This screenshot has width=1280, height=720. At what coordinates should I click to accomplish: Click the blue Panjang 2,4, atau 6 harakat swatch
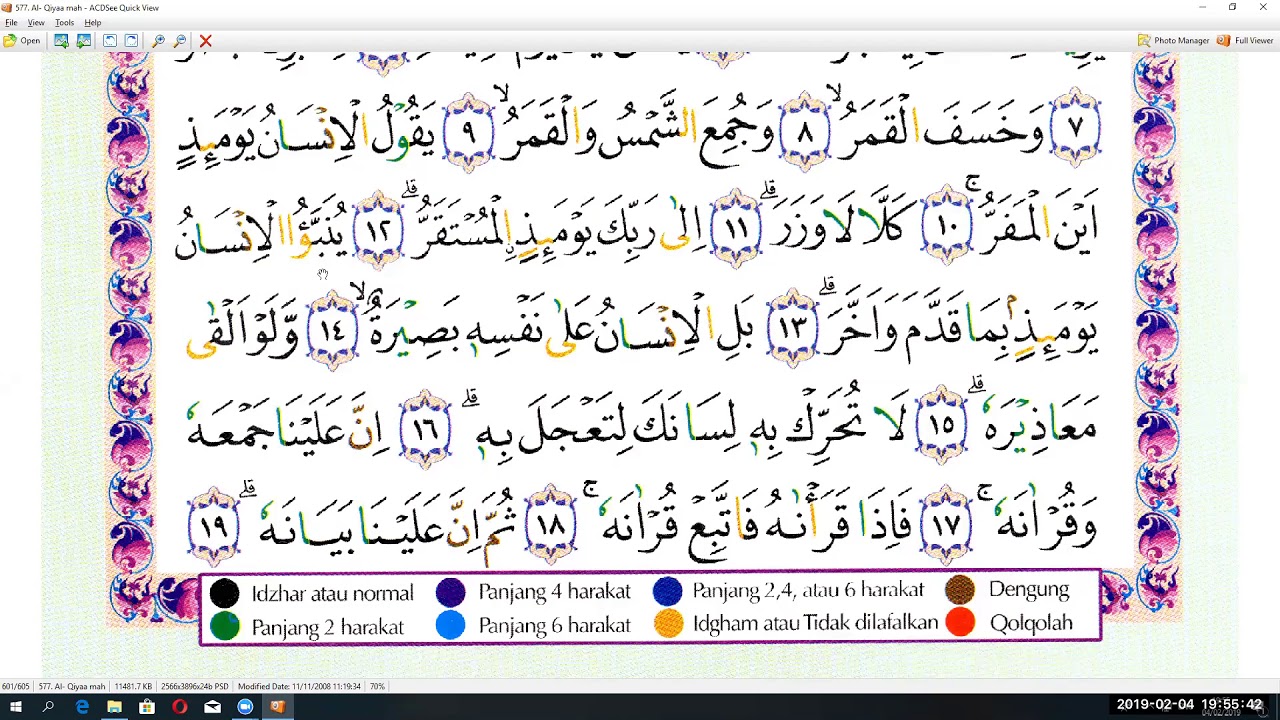tap(667, 590)
